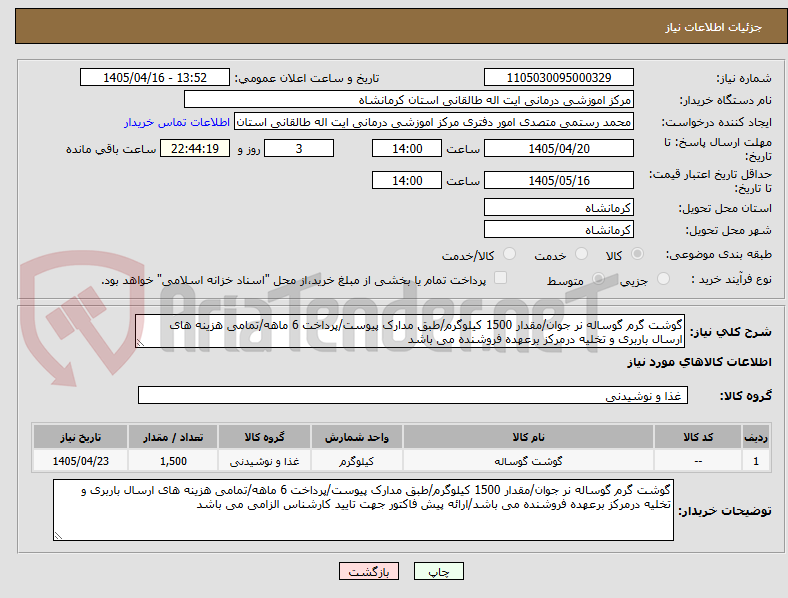Click the announcement date field 1405/04/16 - 13:52

tap(155, 77)
